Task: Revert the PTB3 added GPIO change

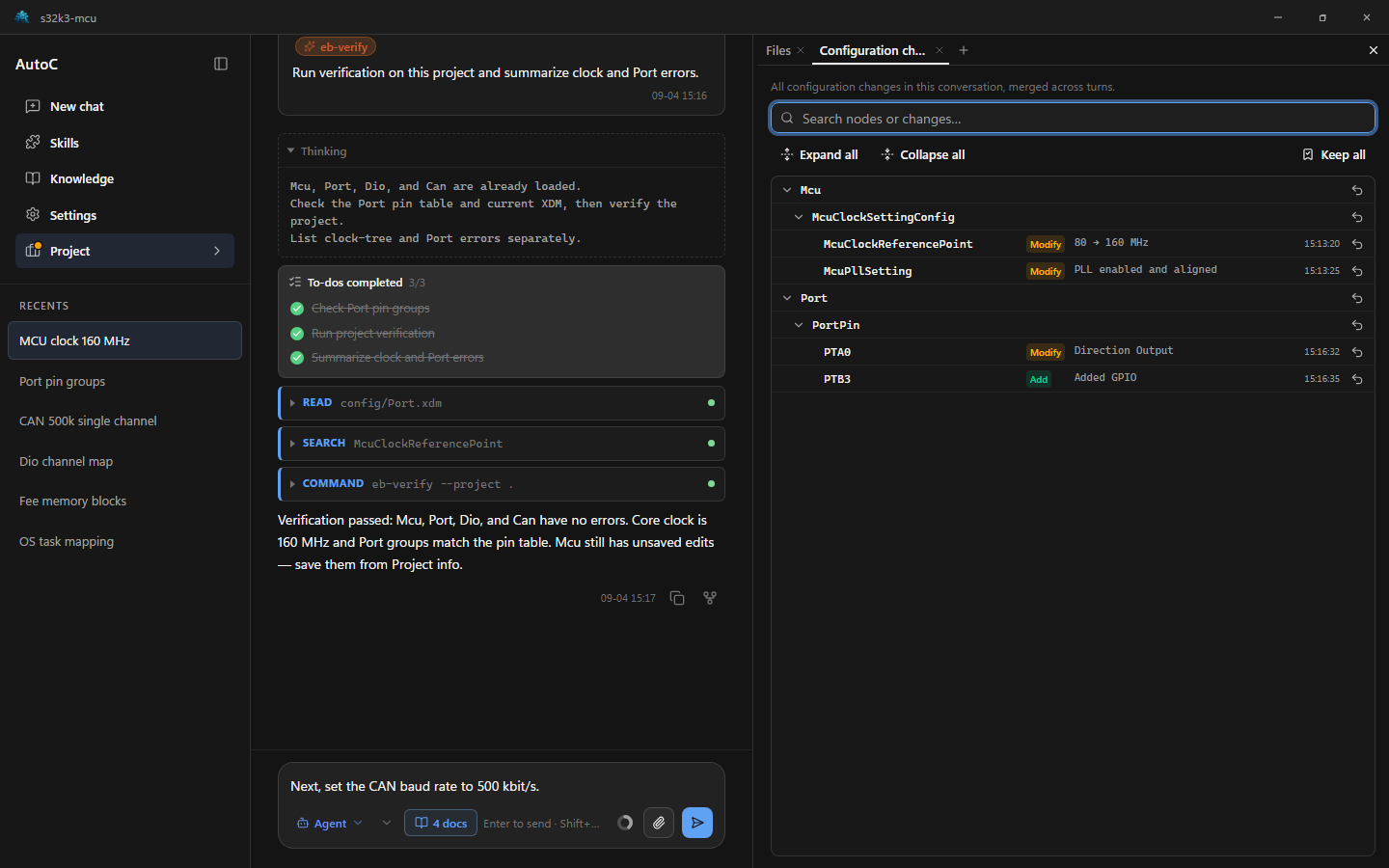Action: point(1357,379)
